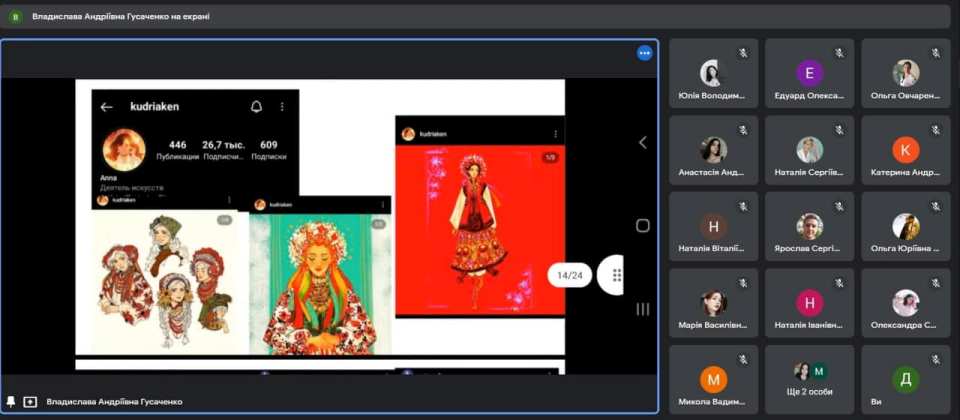Viewport: 960px width, 420px height.
Task: Click the Ольга Овчарен... participant tile
Action: [906, 73]
